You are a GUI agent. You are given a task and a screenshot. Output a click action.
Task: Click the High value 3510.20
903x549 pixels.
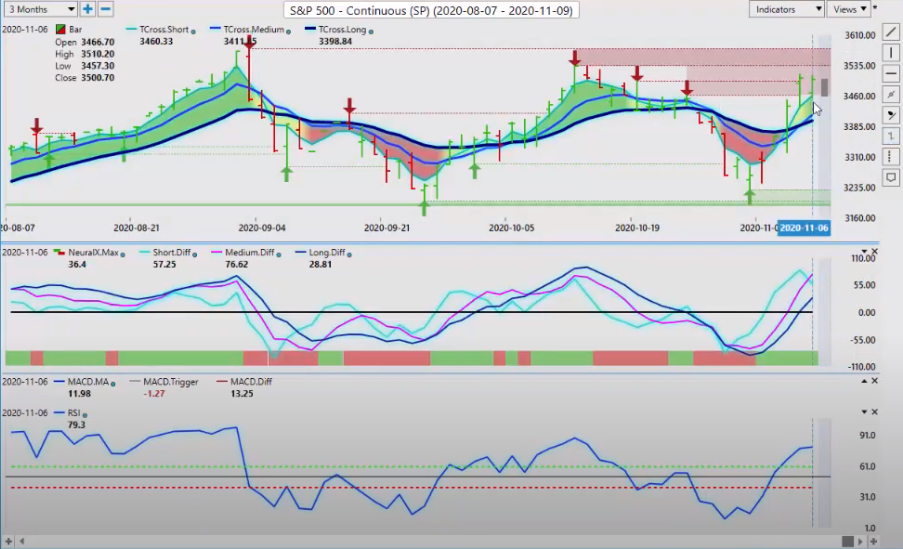[x=97, y=54]
